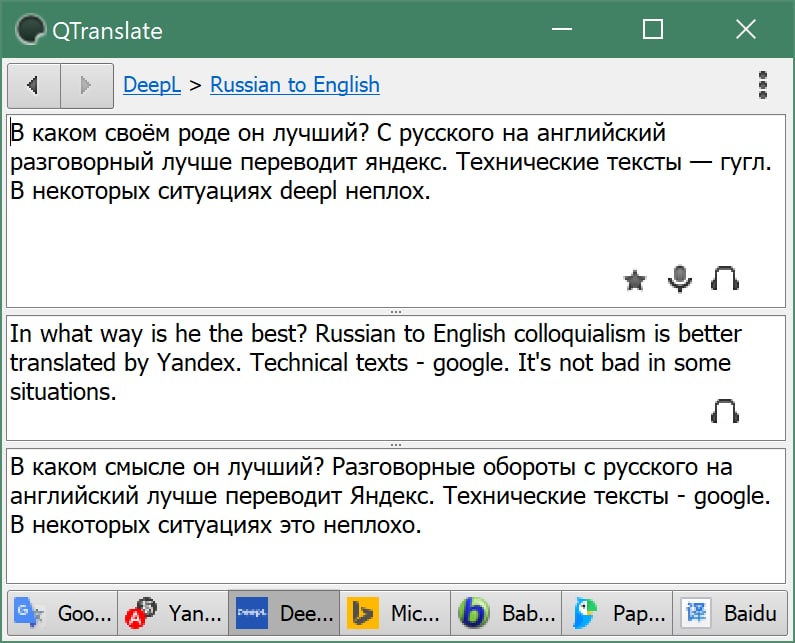Click into the English translation text box

(395, 378)
